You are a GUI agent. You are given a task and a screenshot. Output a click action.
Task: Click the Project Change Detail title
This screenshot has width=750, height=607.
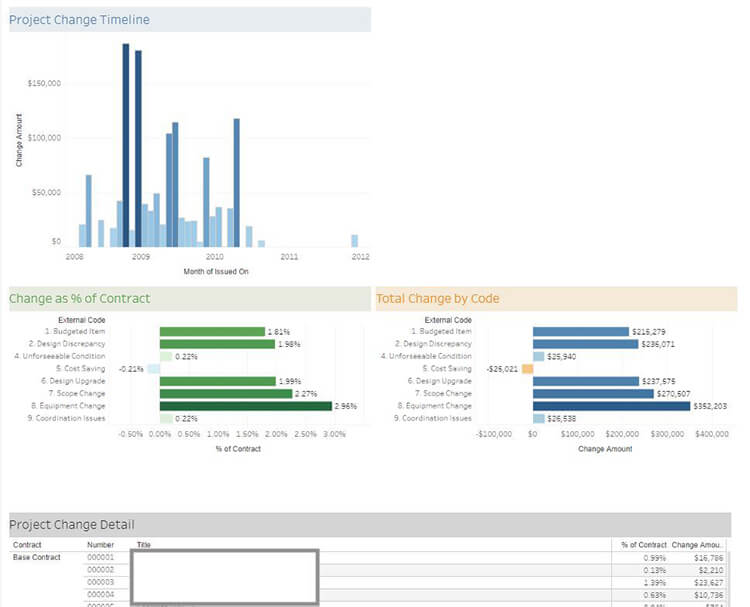pos(72,525)
